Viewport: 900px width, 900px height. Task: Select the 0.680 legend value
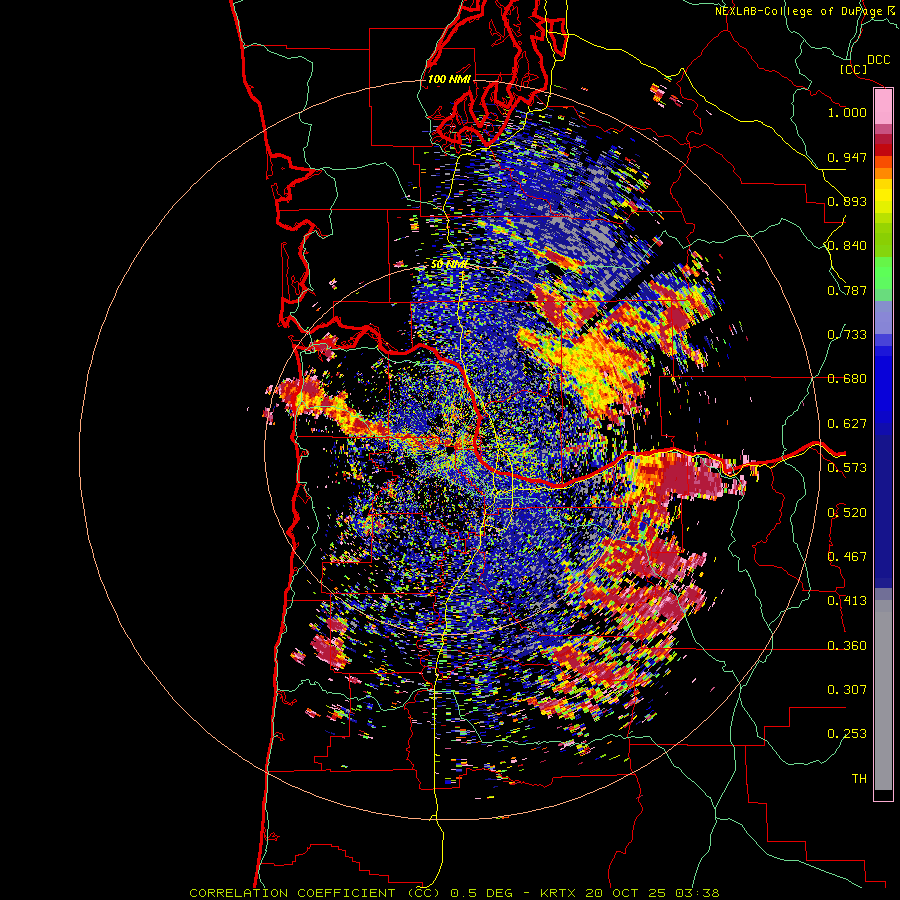847,379
